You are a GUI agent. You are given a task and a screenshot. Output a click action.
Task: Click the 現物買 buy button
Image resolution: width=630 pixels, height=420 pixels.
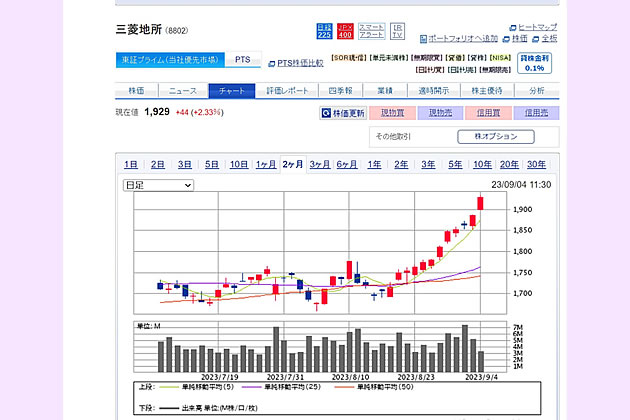393,114
